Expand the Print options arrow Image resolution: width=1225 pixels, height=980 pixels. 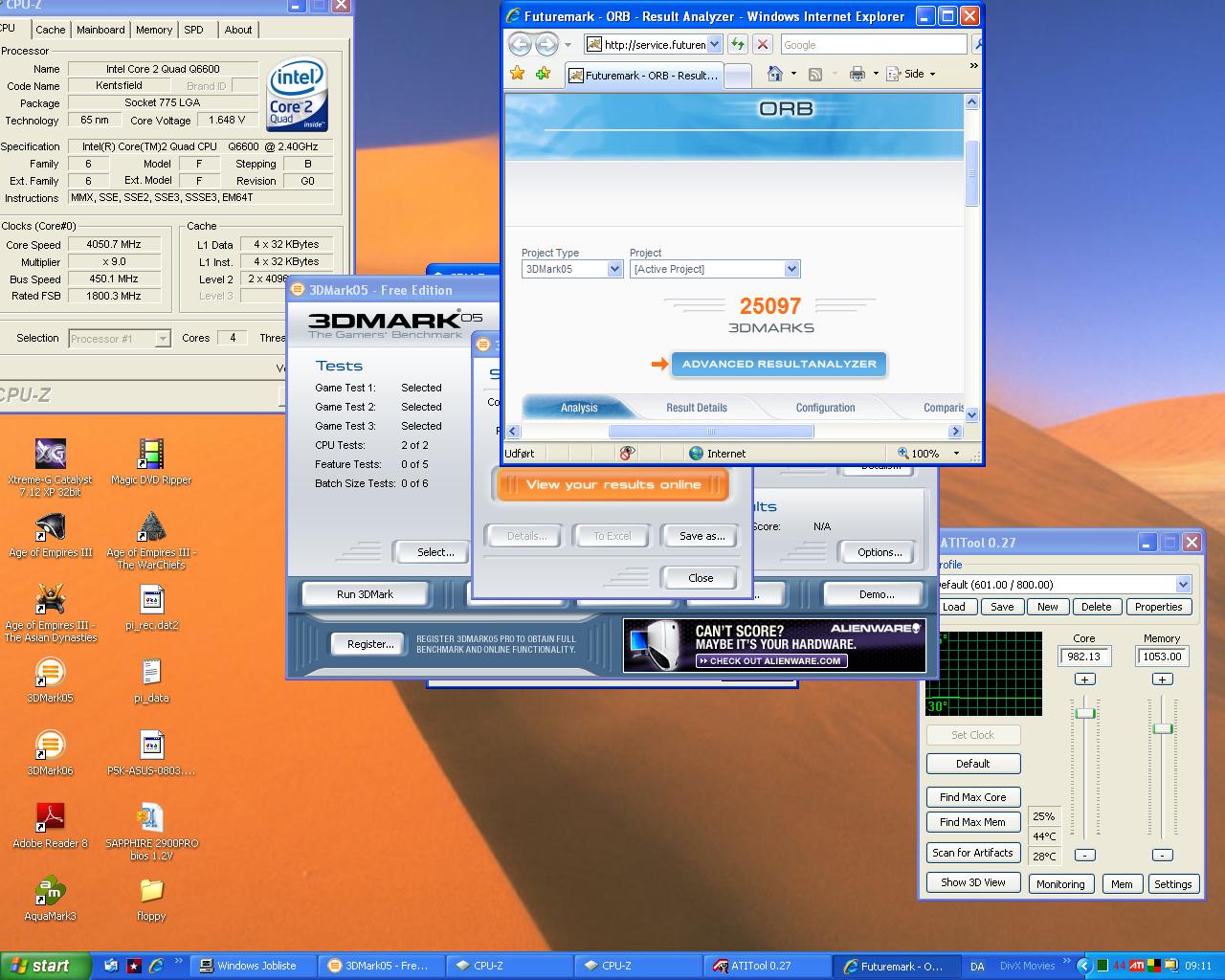876,74
